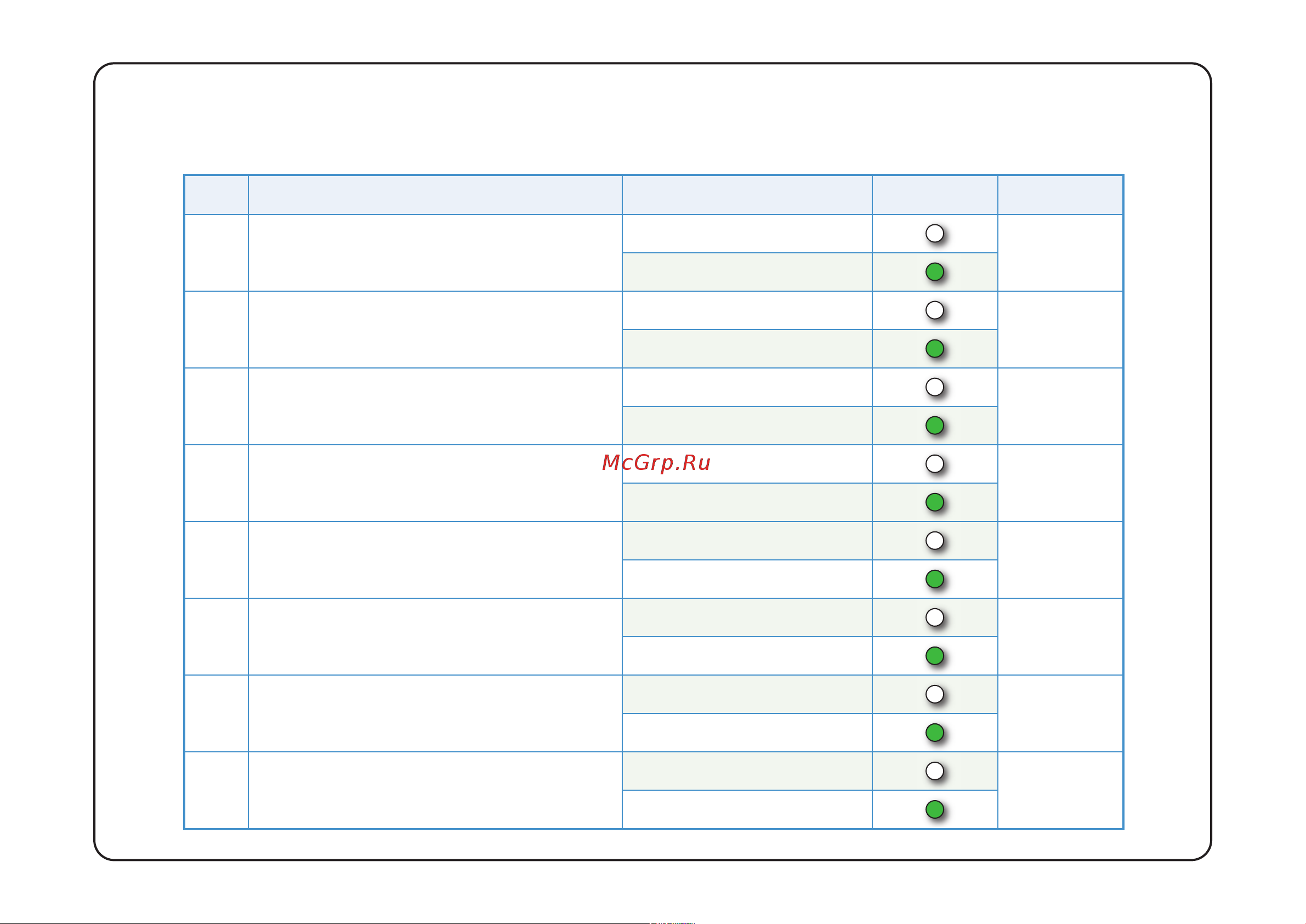Select the white circle in the second row group
This screenshot has height=924, width=1306.
935,310
